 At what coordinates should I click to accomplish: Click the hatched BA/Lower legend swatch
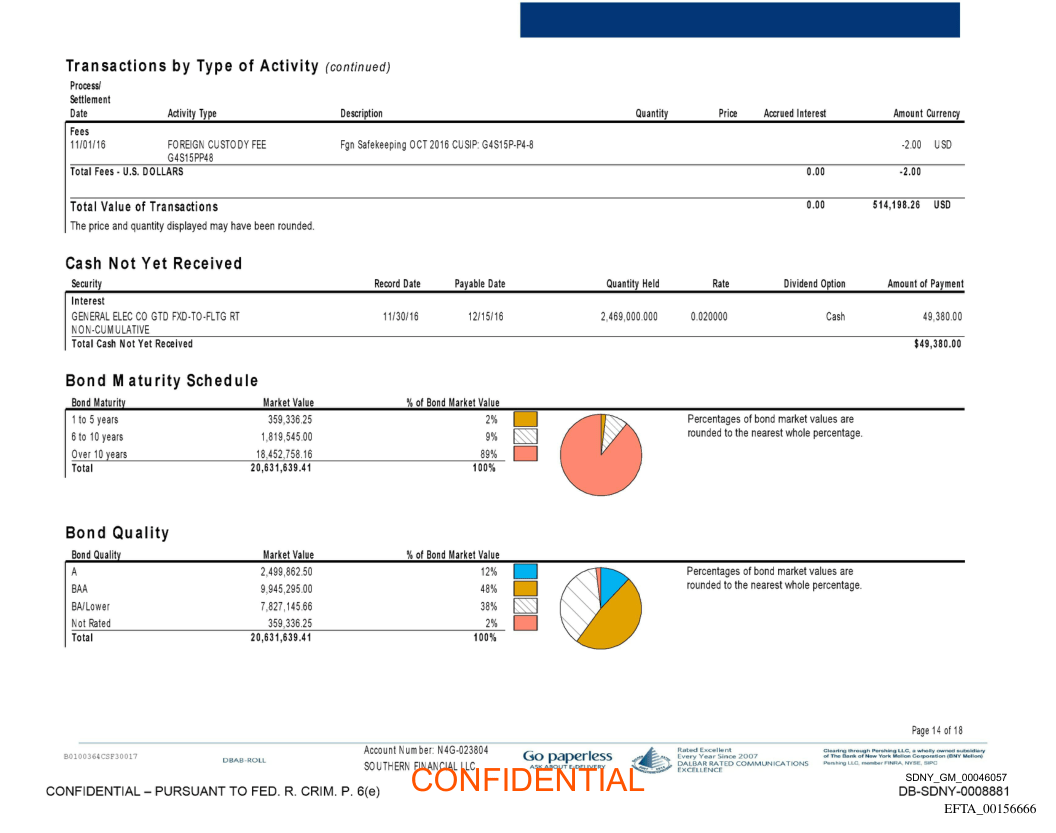(x=525, y=606)
